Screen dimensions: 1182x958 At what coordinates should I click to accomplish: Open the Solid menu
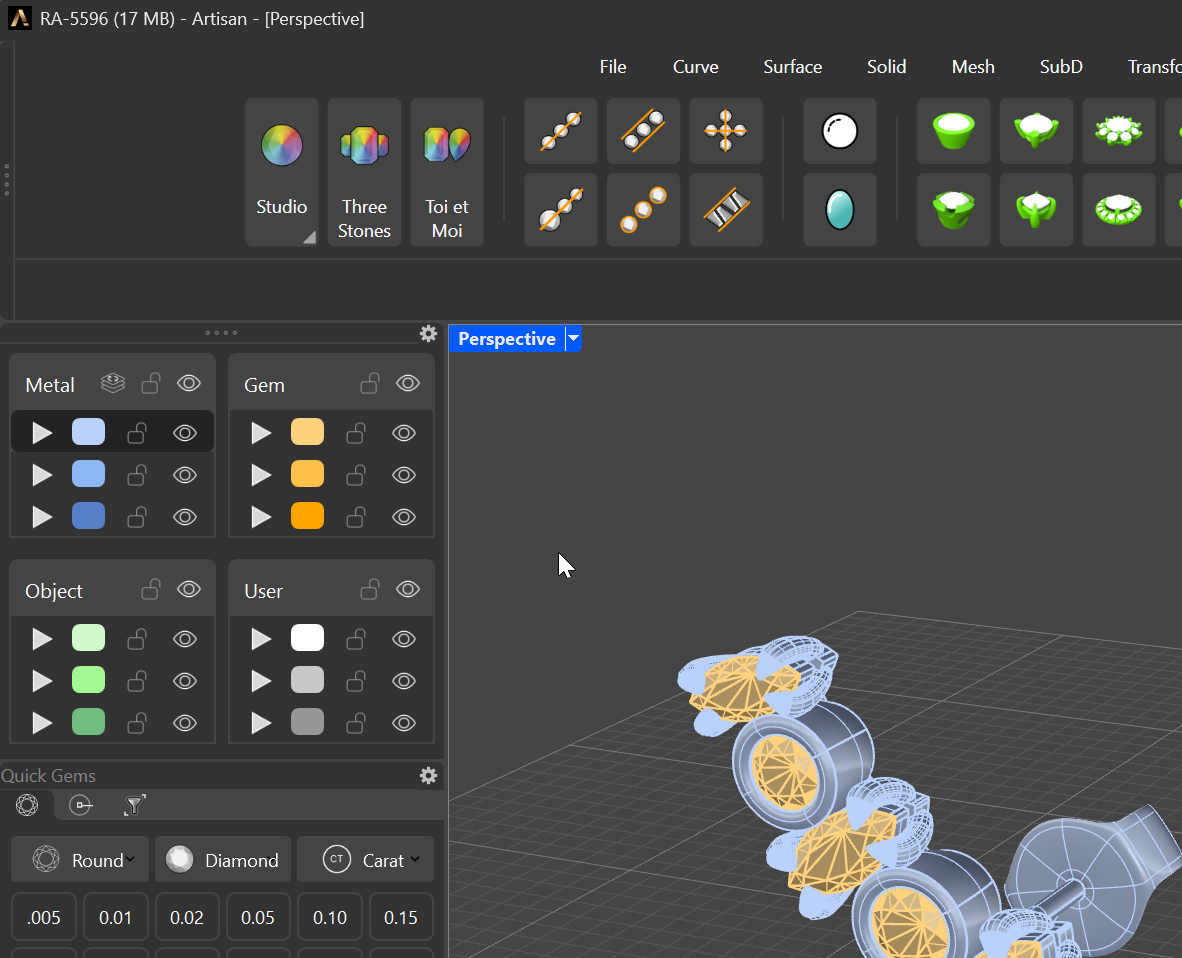[x=886, y=66]
